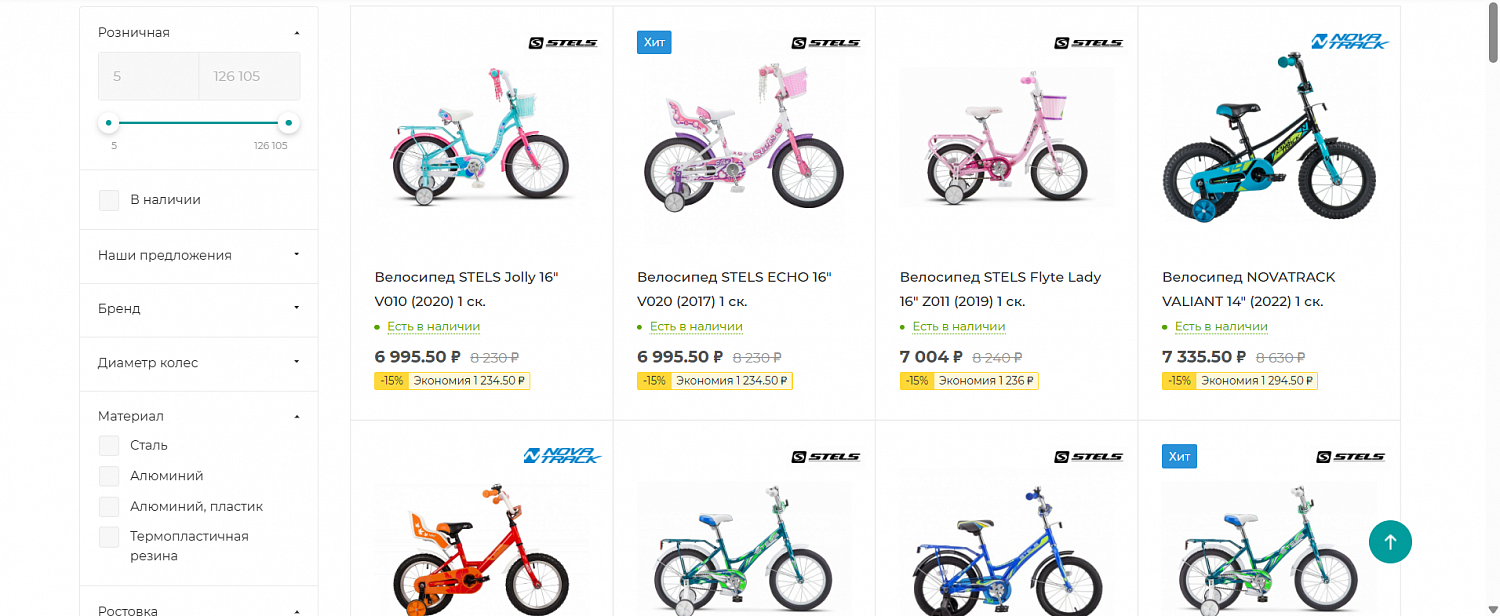Screen dimensions: 1500x616
Task: Expand the Бренд filter section
Action: coord(198,308)
